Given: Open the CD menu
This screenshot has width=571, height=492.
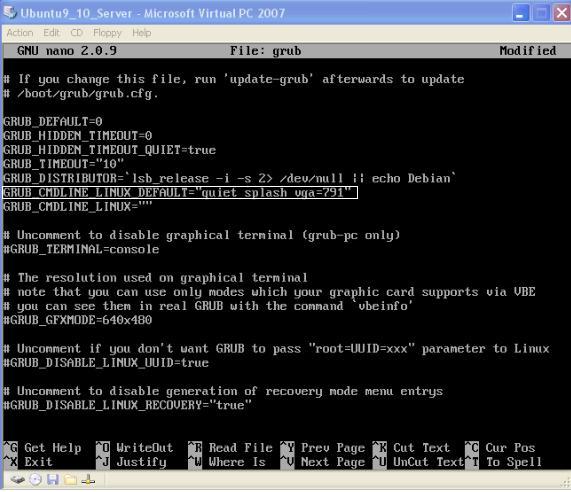Looking at the screenshot, I should point(76,33).
